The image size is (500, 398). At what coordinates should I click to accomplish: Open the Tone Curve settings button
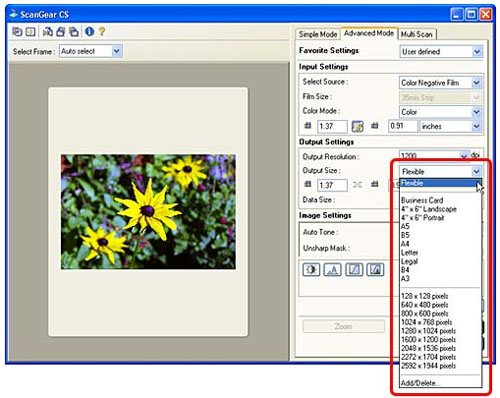point(354,269)
